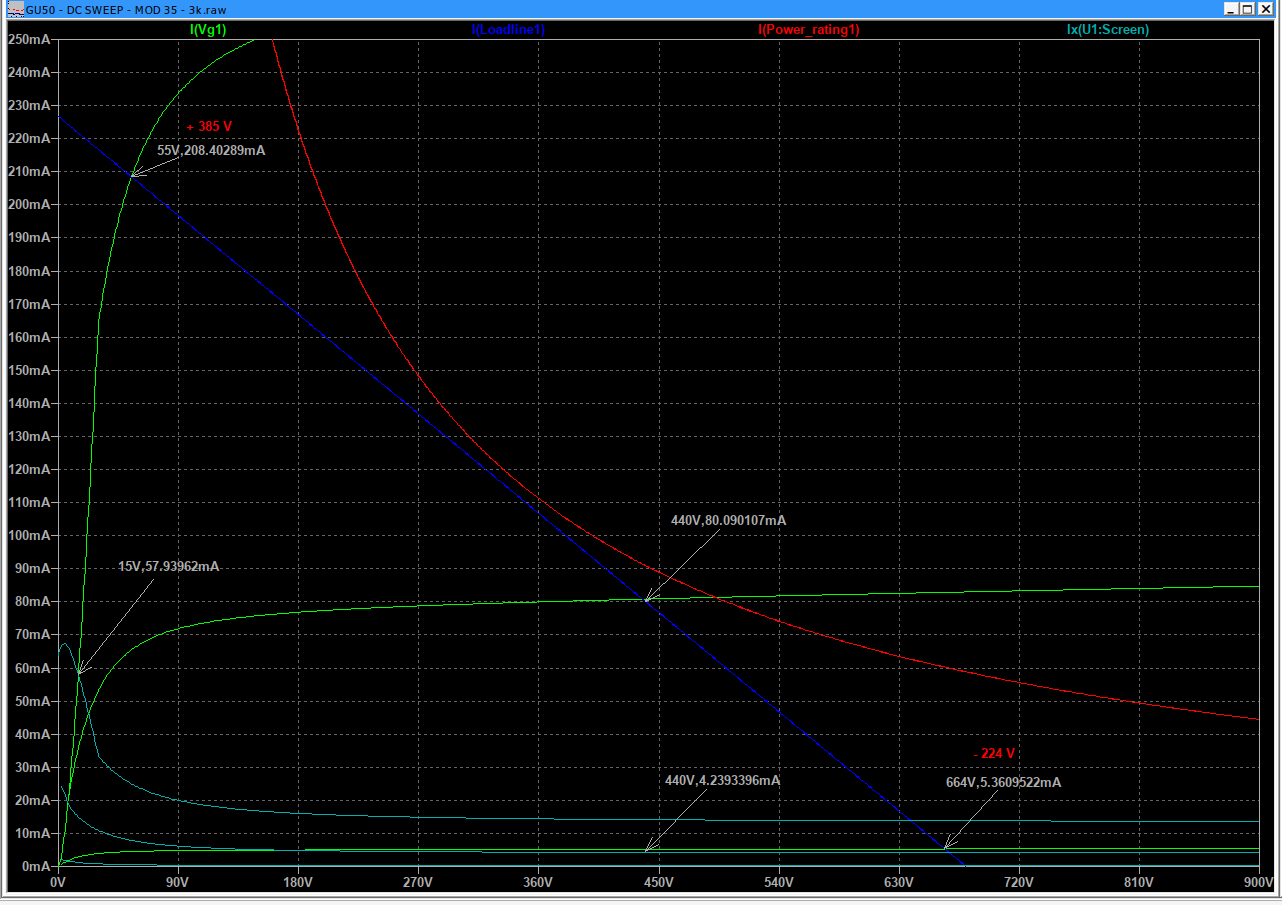Image resolution: width=1282 pixels, height=905 pixels.
Task: Click the 900V label on horizontal axis
Action: (x=1258, y=883)
